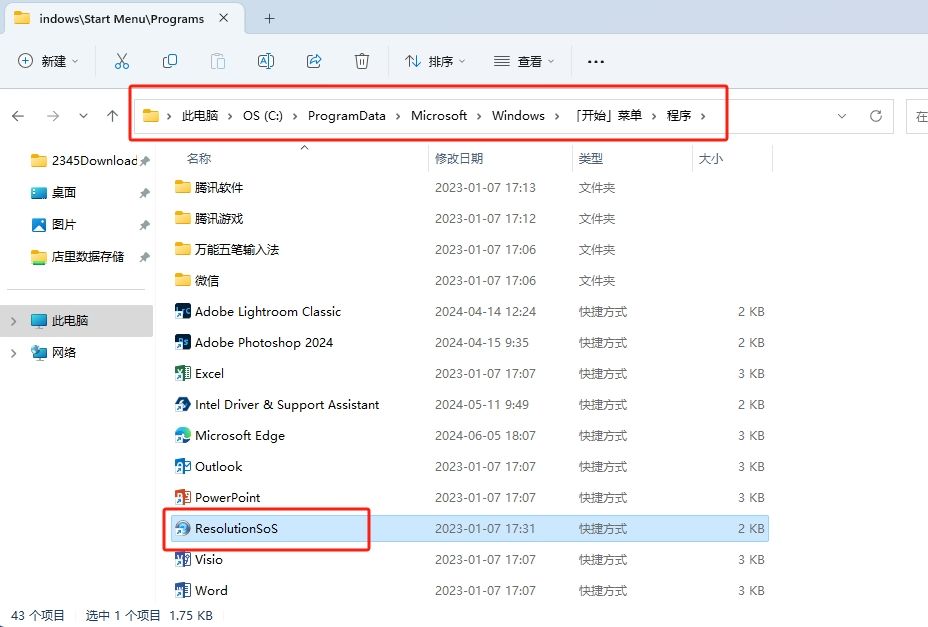Open the 新建 new item dropdown
The image size is (928, 627).
(x=49, y=61)
